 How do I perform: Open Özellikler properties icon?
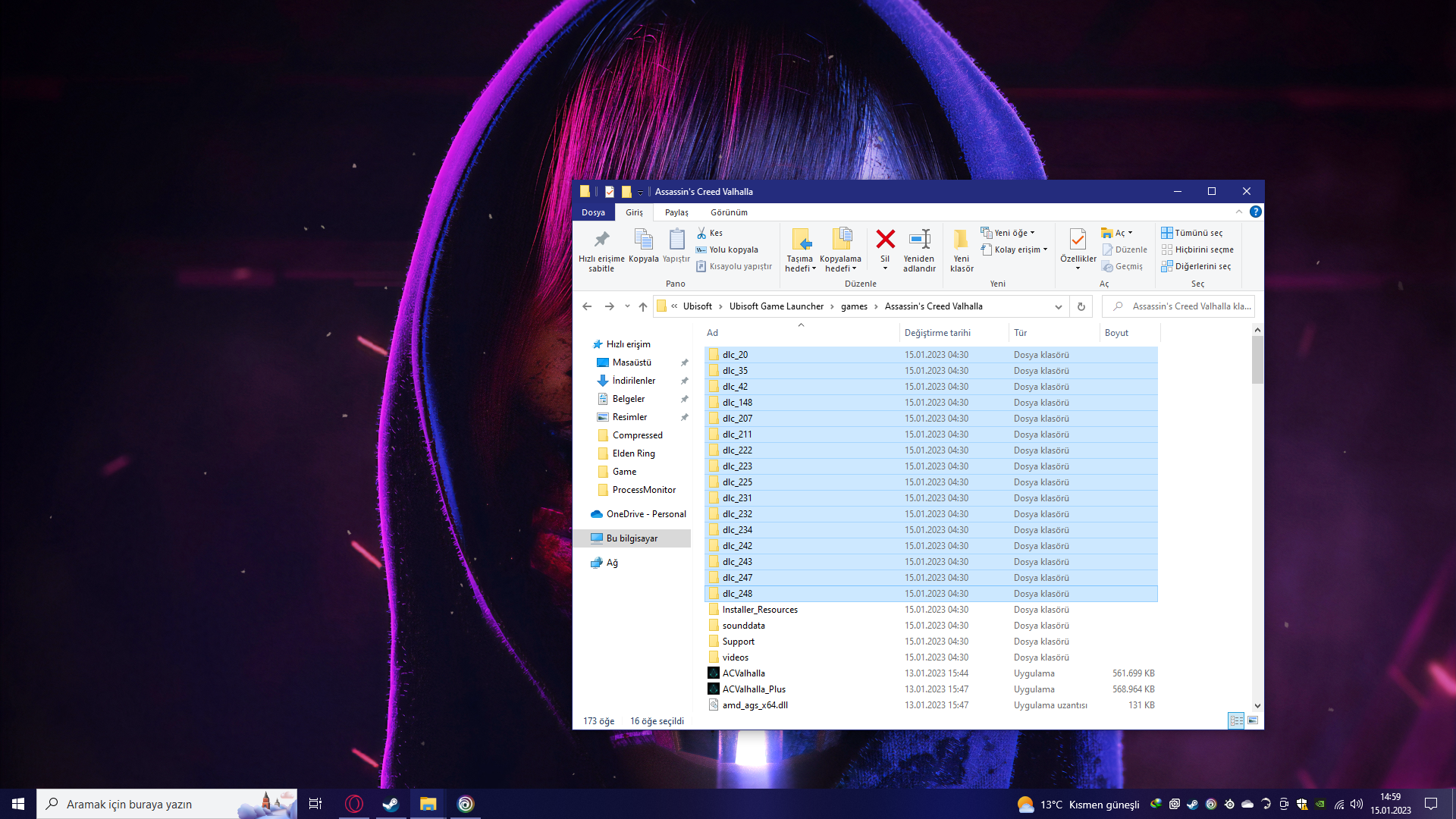(1078, 240)
